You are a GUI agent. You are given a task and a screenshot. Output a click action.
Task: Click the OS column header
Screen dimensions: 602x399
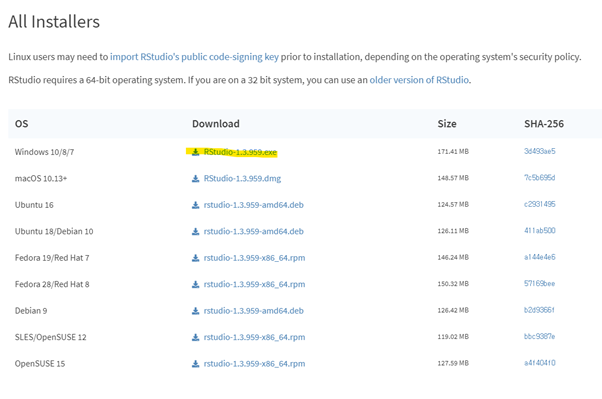pos(22,124)
